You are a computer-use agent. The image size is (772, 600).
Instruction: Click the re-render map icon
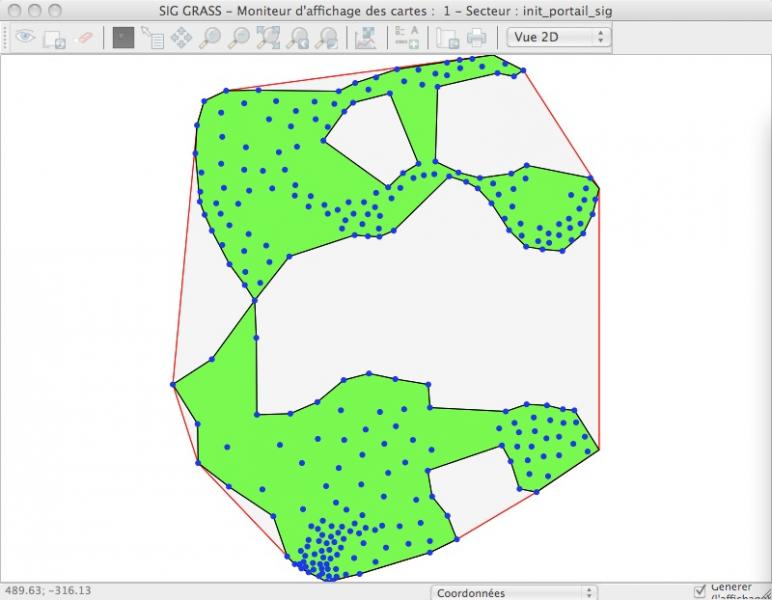[x=54, y=38]
